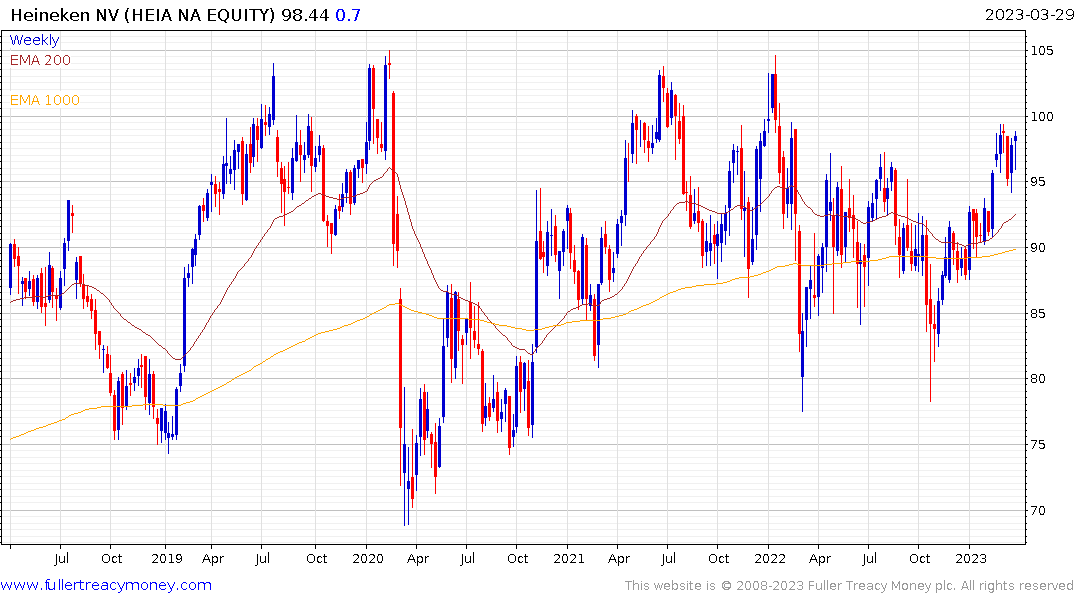
Task: Click the 95 price axis label
Action: 1039,182
